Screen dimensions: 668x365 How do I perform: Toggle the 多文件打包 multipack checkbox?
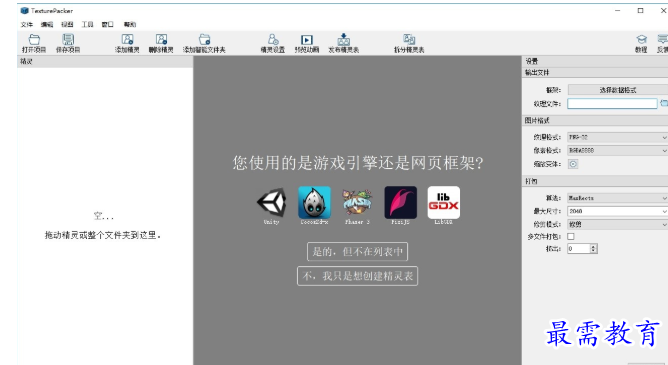(571, 236)
